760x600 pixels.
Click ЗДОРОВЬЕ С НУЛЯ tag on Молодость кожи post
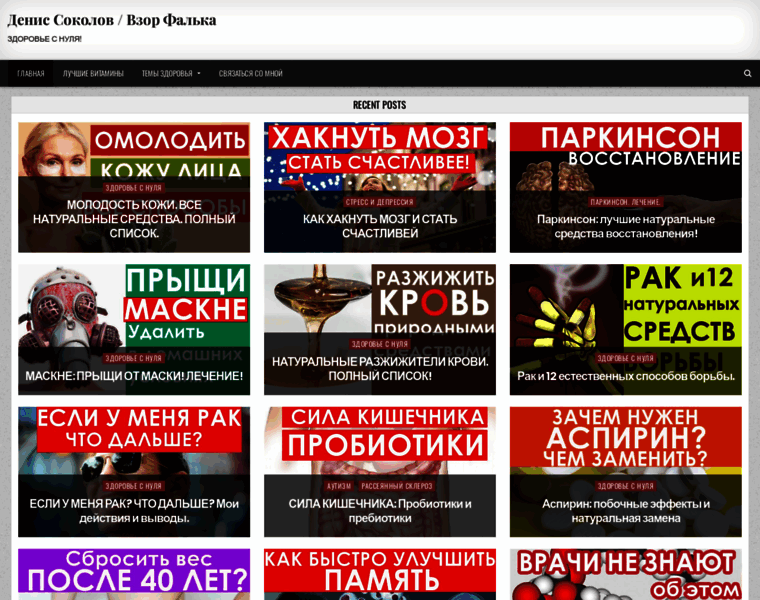coord(134,188)
